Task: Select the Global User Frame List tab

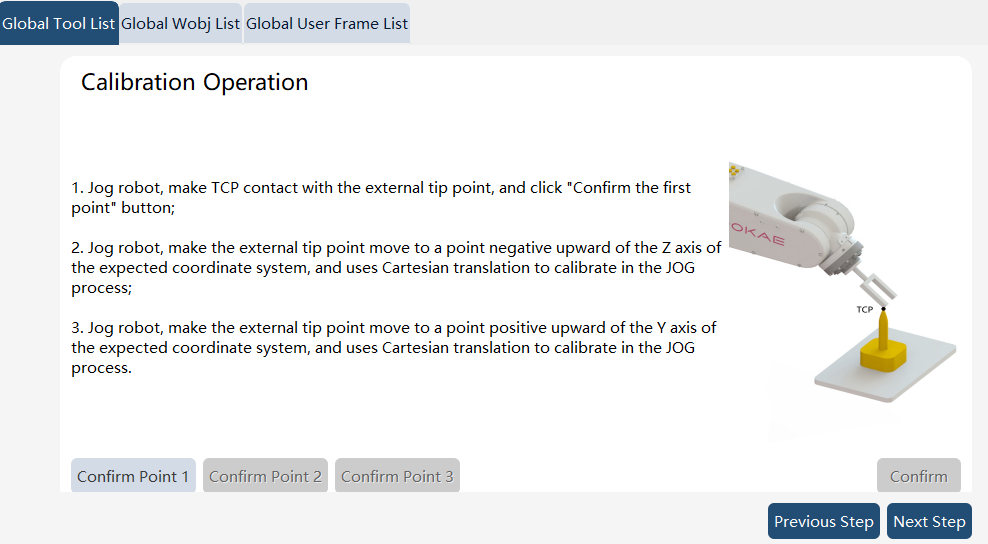Action: pos(326,23)
